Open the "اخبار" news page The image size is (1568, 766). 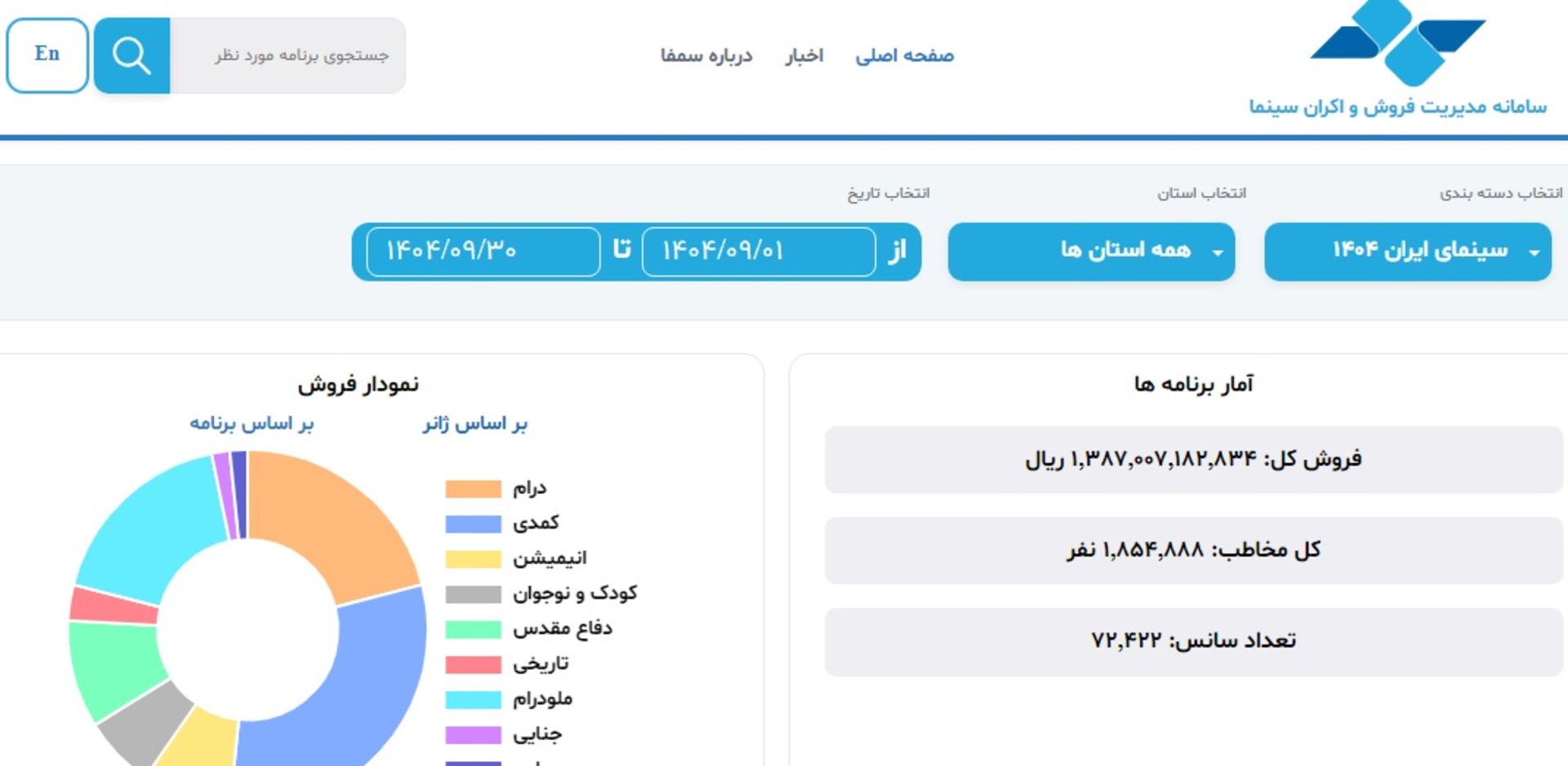click(x=804, y=56)
